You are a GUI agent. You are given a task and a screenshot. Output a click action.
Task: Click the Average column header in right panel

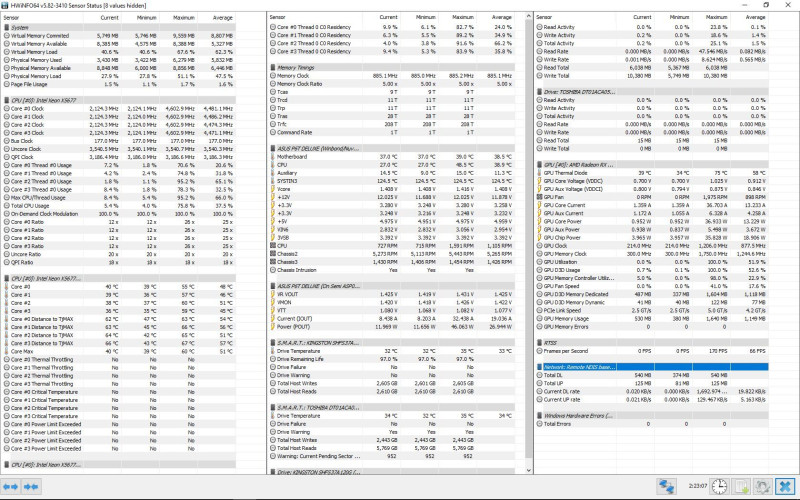tap(749, 17)
